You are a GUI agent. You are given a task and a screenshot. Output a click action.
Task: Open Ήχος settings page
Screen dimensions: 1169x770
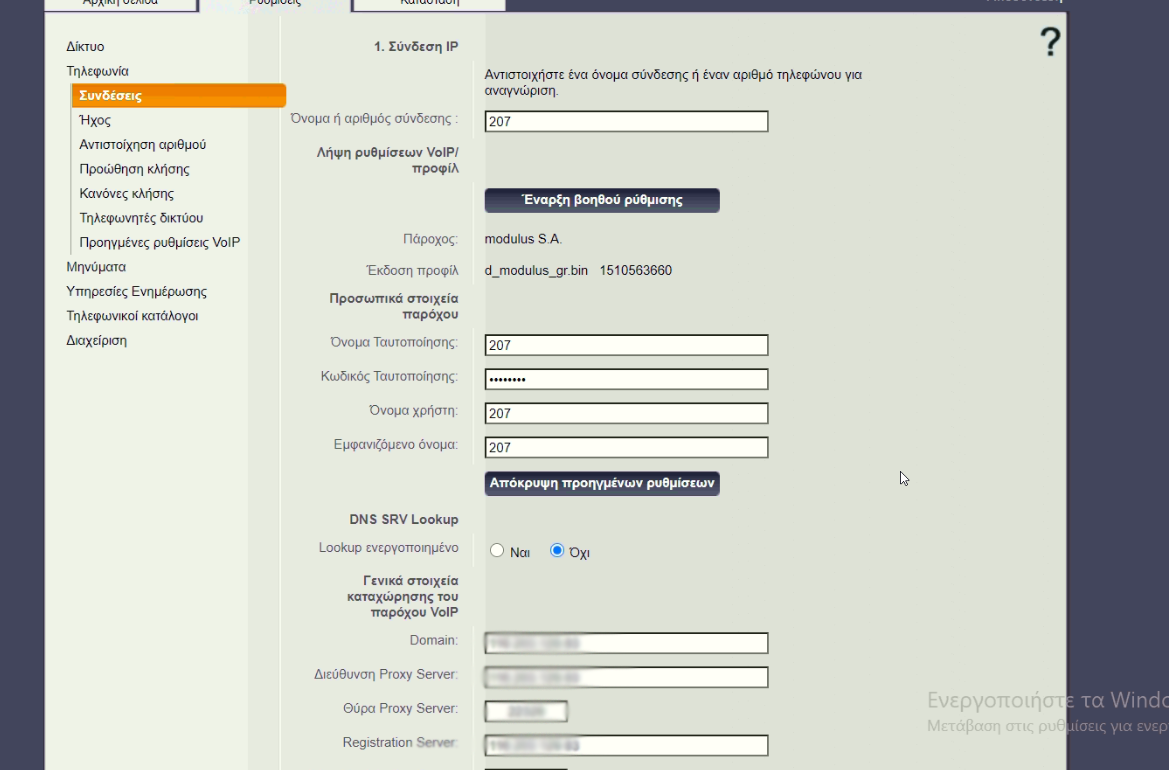[95, 120]
